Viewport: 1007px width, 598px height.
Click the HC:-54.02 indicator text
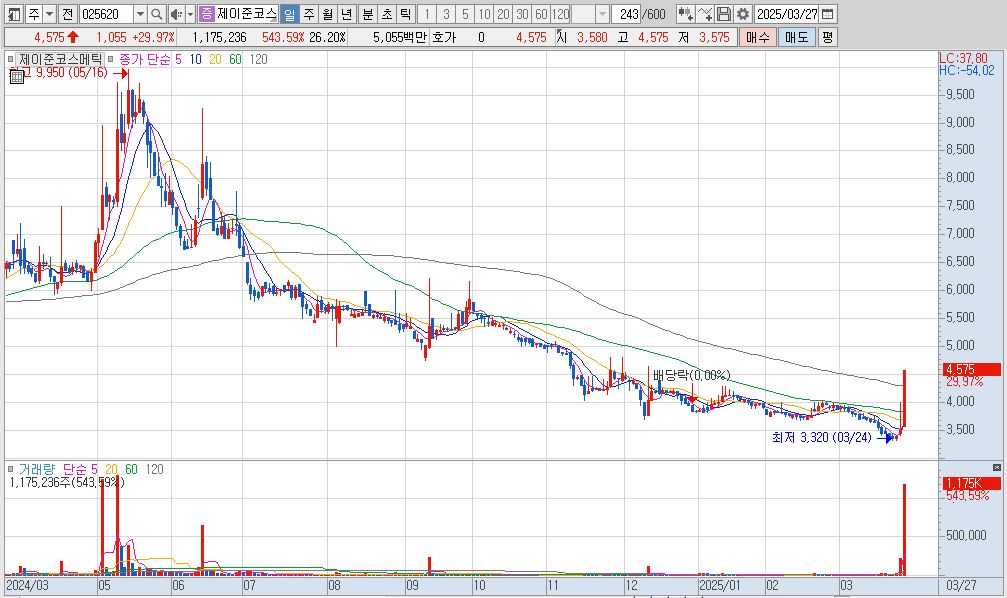[x=967, y=71]
